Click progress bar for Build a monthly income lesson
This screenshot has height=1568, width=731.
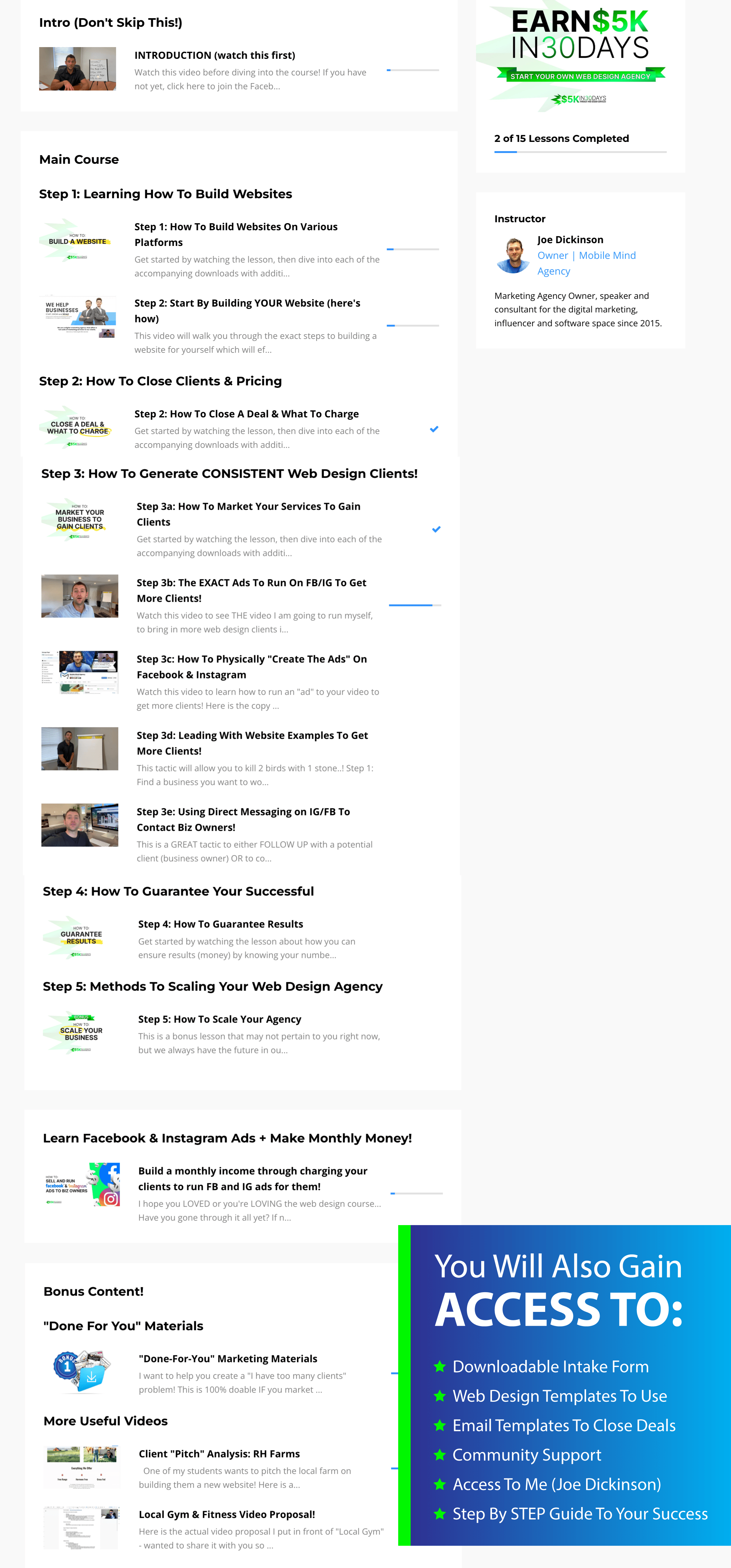(417, 1193)
